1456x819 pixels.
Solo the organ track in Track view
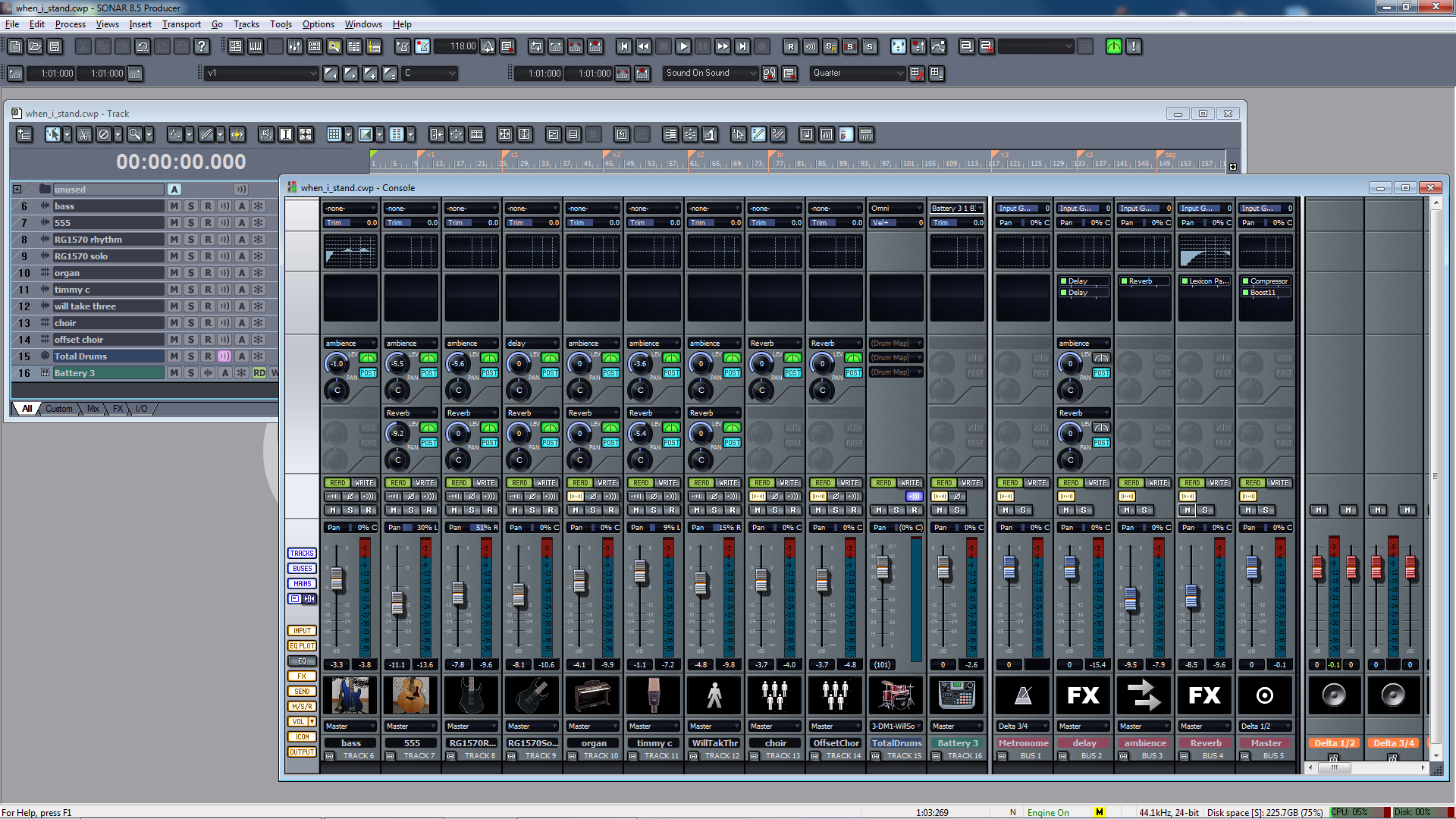point(191,273)
